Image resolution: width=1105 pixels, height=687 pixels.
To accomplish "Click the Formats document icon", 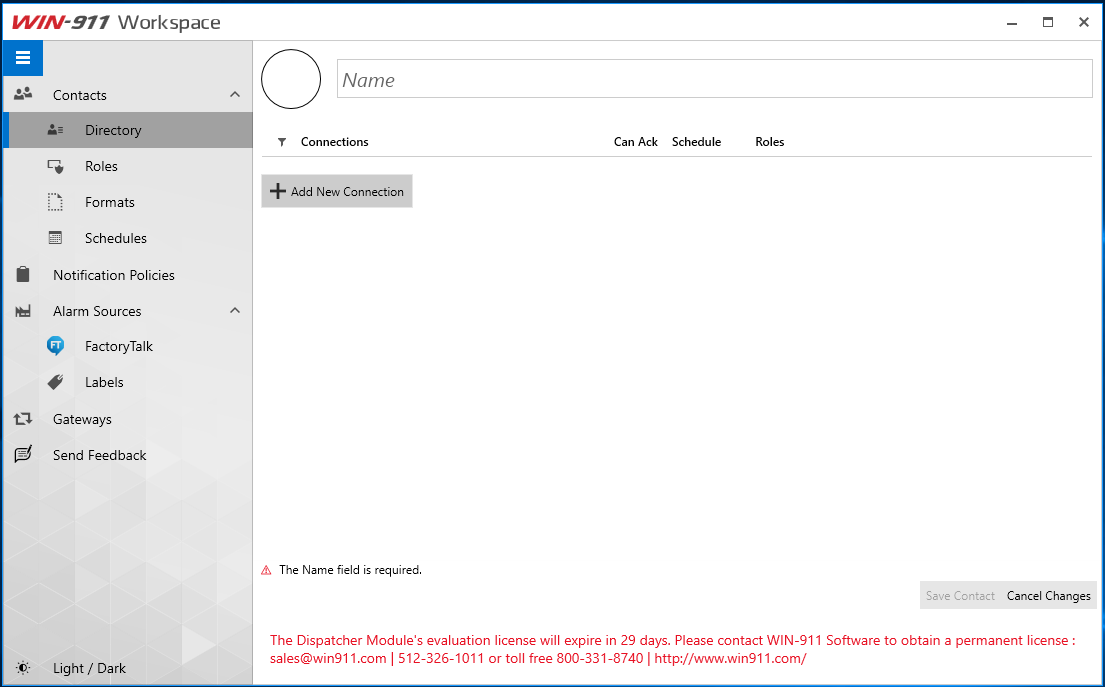I will coord(56,202).
